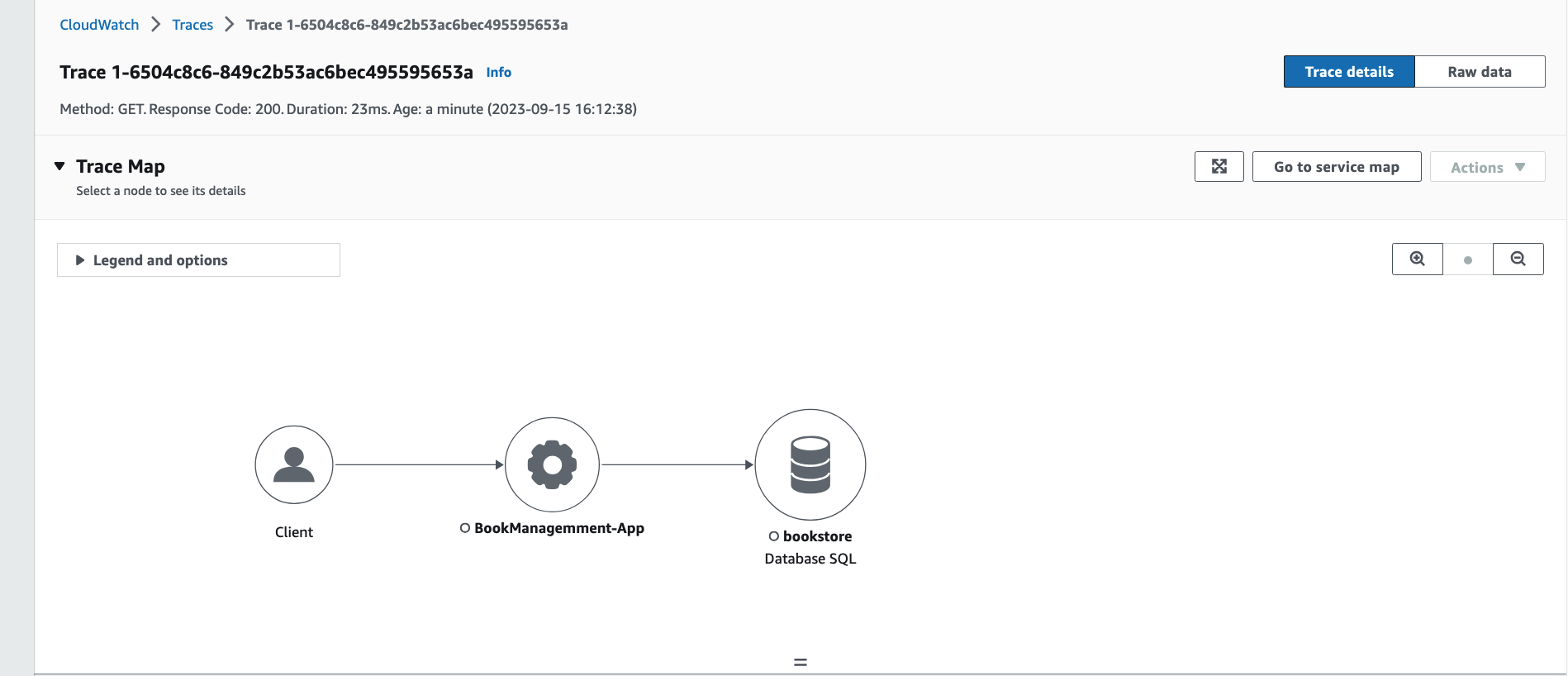This screenshot has width=1568, height=676.
Task: Expand trace map to full screen
Action: point(1219,166)
